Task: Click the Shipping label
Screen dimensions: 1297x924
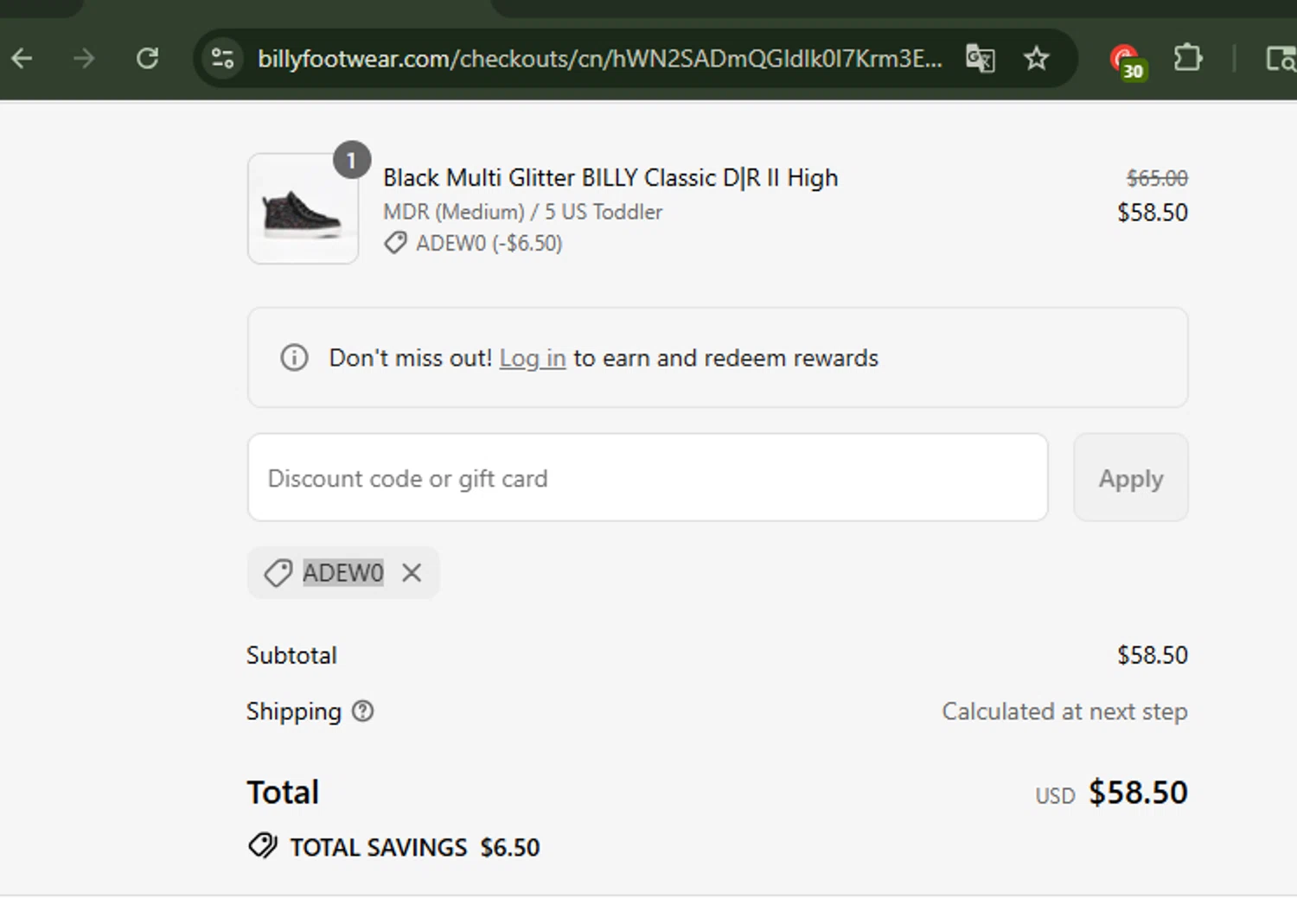Action: tap(294, 711)
